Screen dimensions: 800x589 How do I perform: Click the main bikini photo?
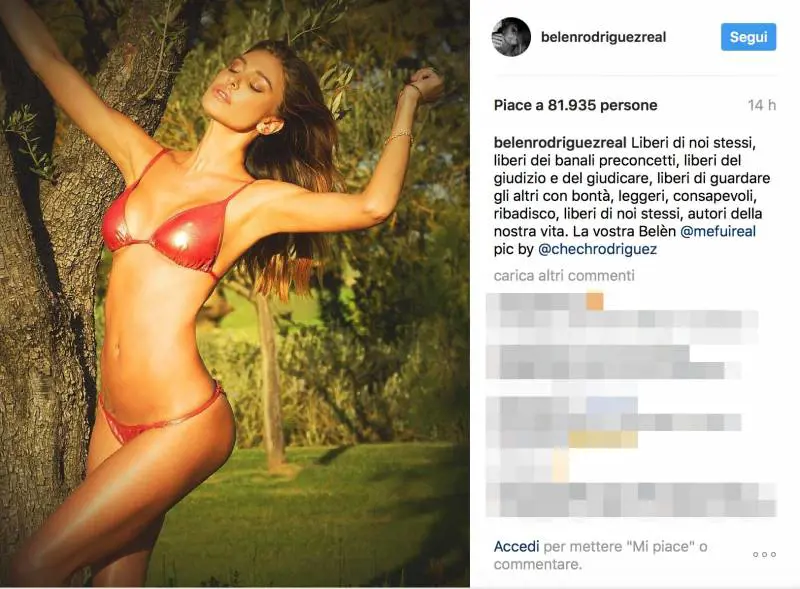click(235, 293)
